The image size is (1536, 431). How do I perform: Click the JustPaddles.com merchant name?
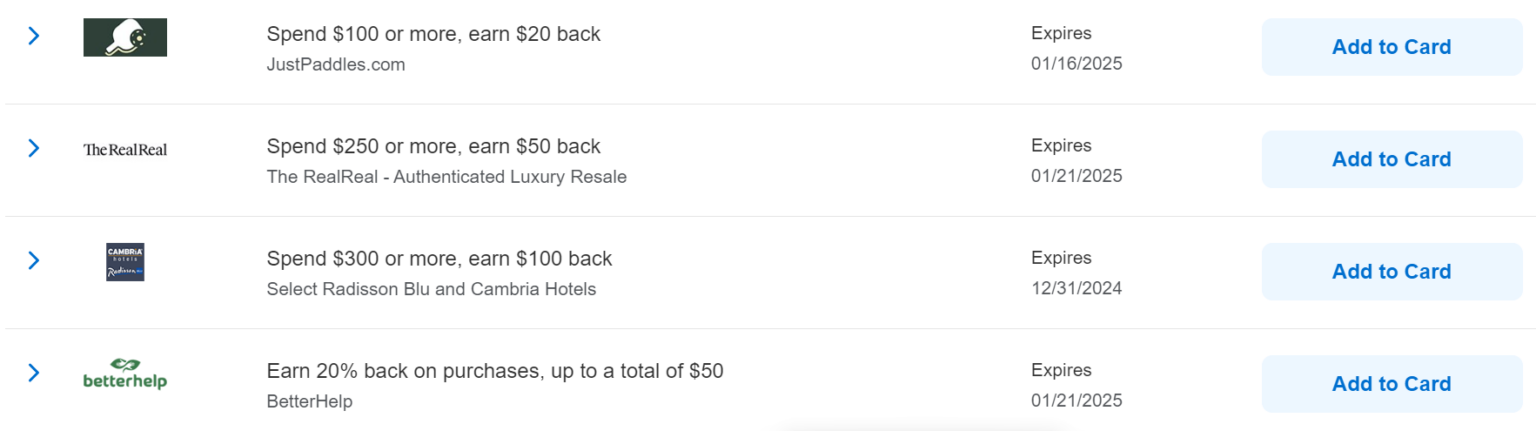[335, 65]
